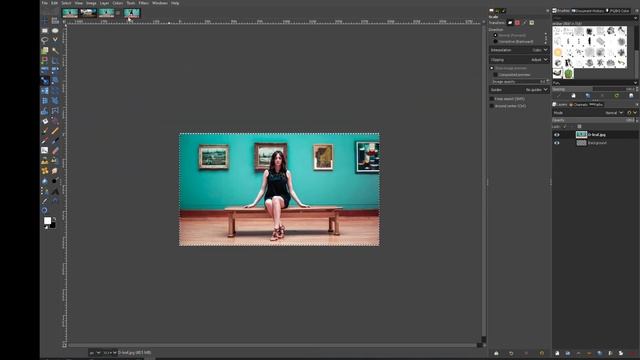This screenshot has width=640, height=360.
Task: Set Transform target to path icon
Action: click(x=524, y=23)
